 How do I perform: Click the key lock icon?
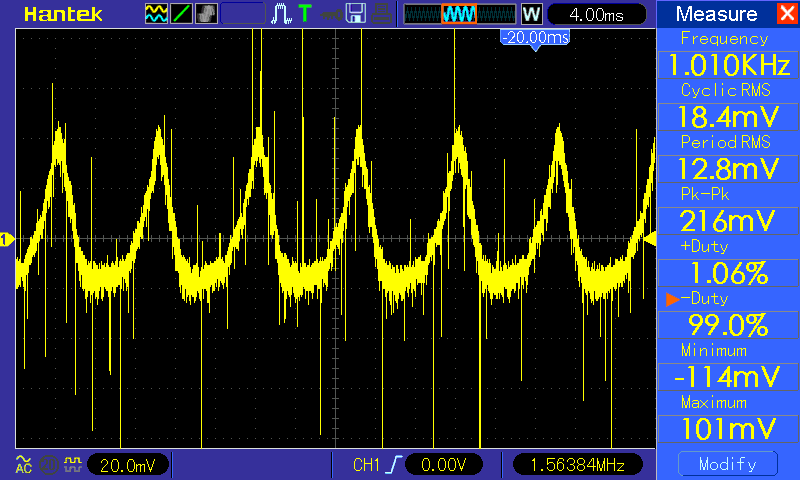click(332, 15)
